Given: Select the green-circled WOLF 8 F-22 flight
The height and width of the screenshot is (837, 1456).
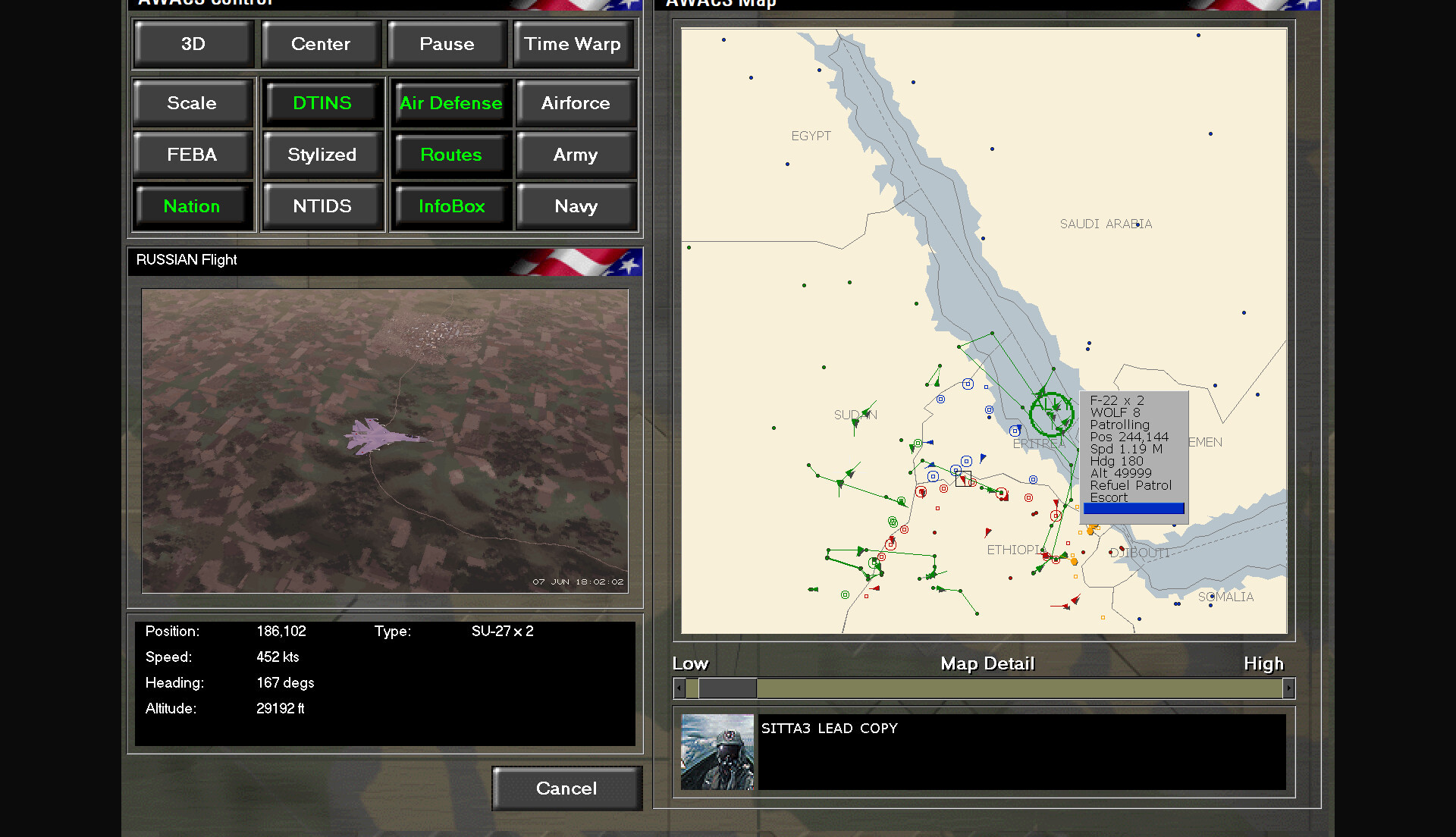Looking at the screenshot, I should click(1051, 413).
